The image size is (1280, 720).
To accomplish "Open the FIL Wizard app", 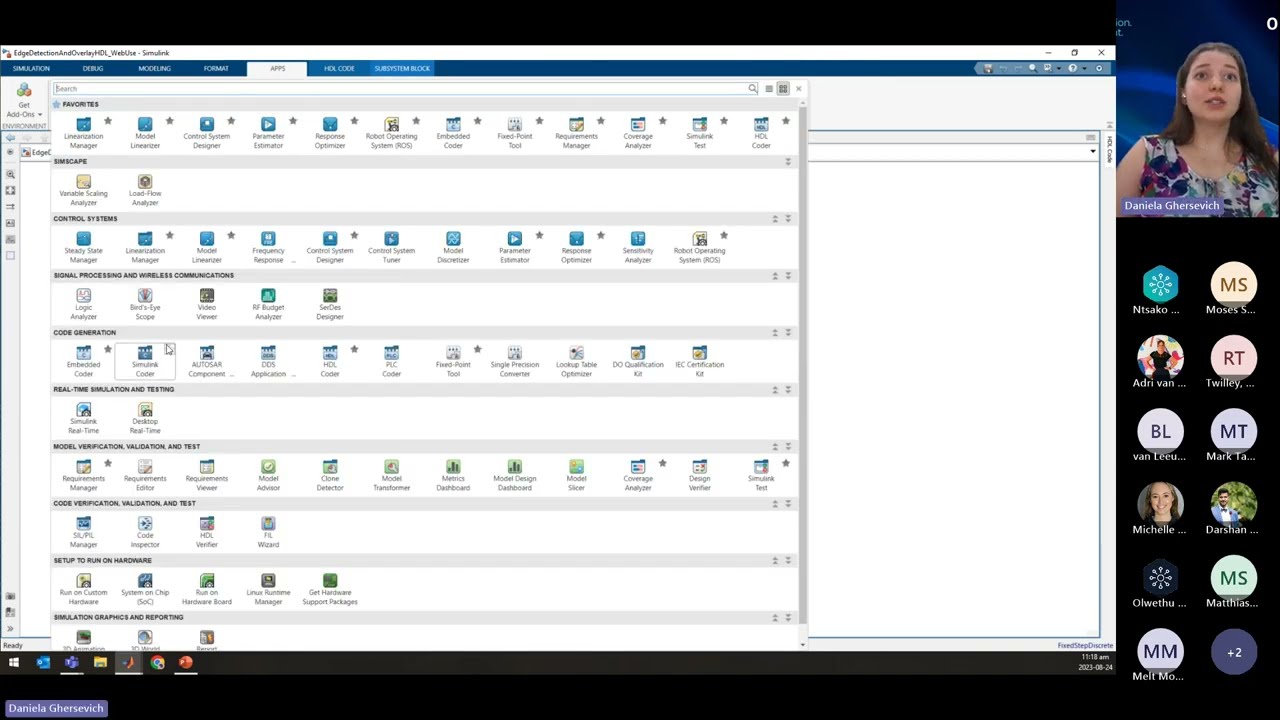I will click(x=268, y=532).
